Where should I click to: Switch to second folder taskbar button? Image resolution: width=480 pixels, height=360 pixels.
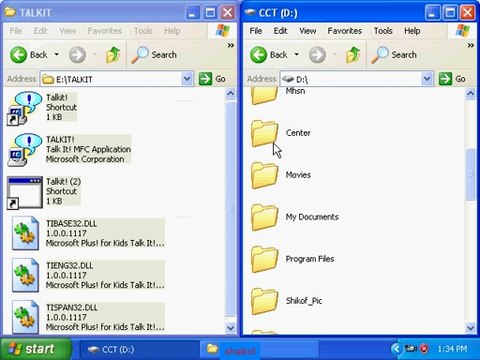click(258, 349)
